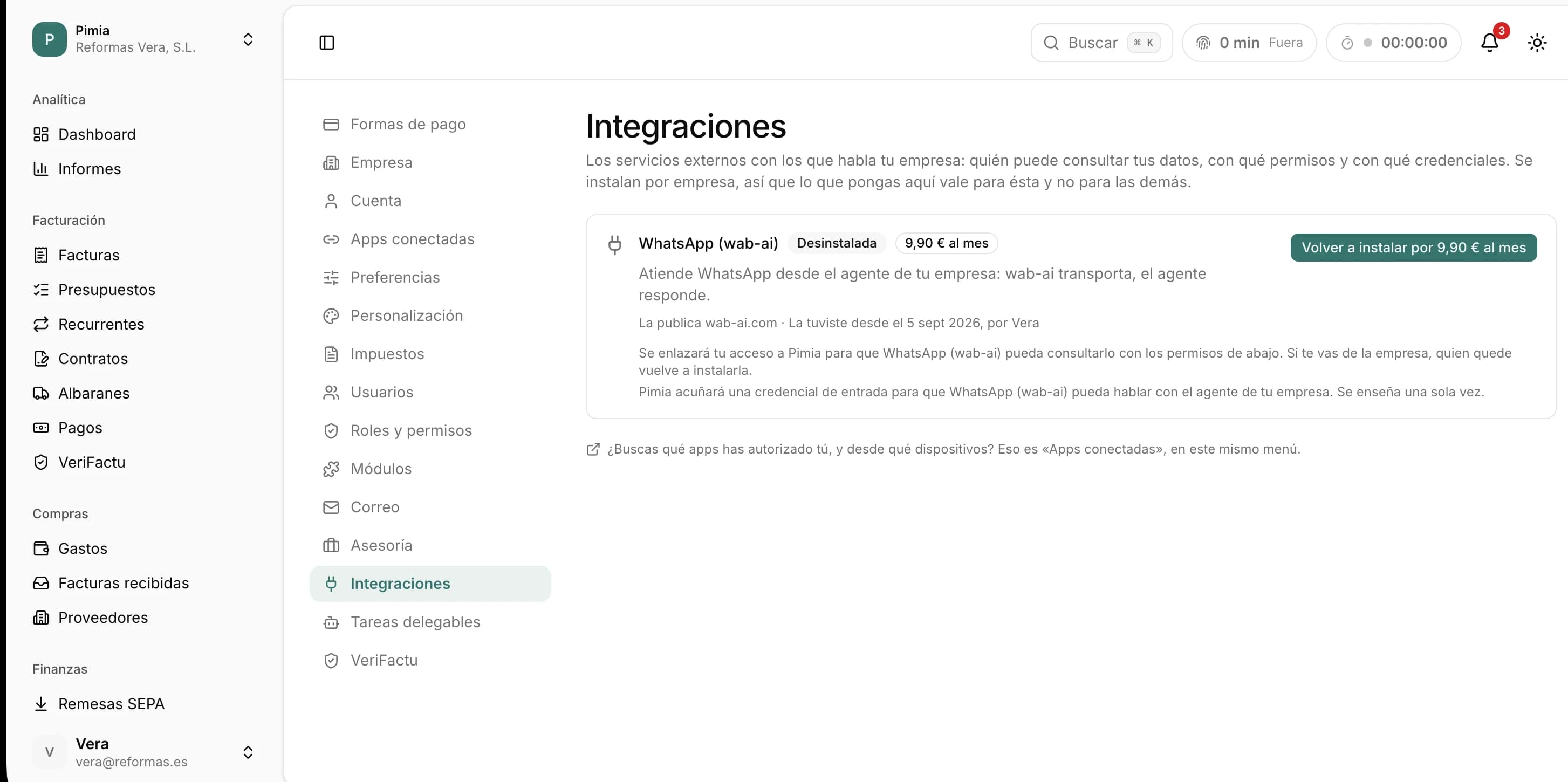
Task: Click the Preferencias sliders icon
Action: [x=331, y=278]
